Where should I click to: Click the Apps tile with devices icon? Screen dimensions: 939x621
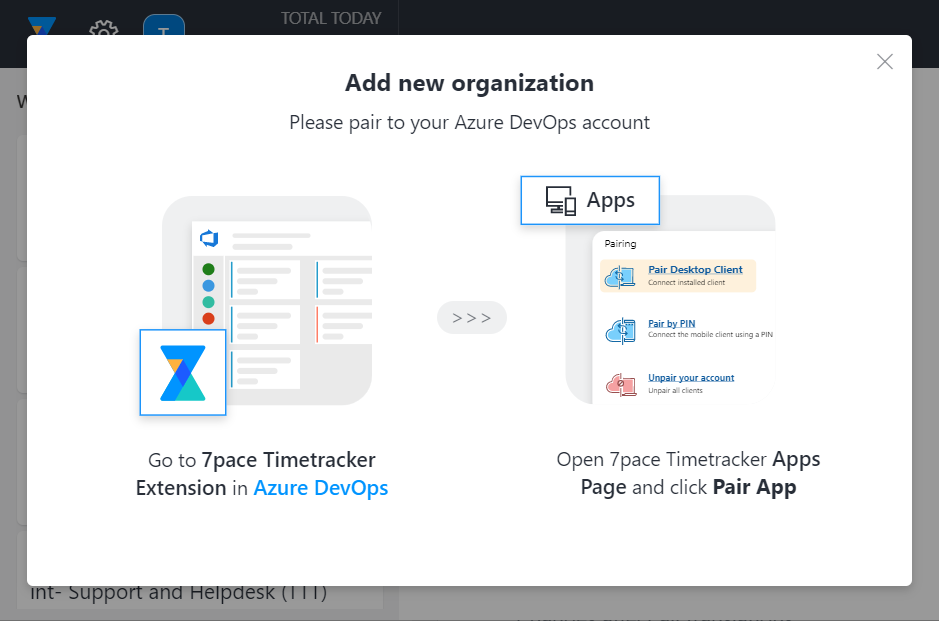click(x=590, y=201)
